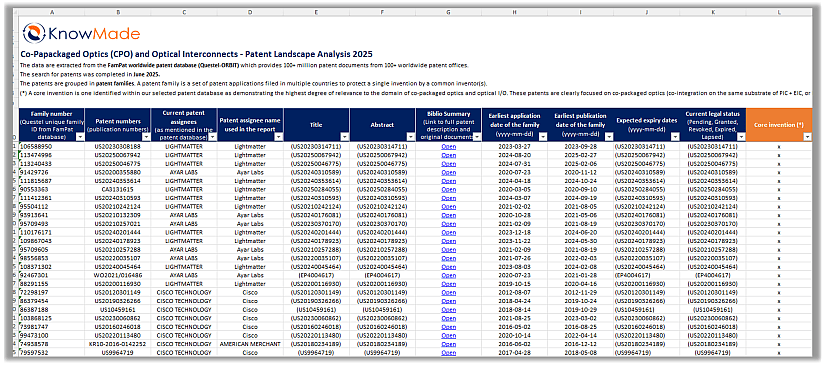Select column A header
The height and width of the screenshot is (365, 825).
coord(51,11)
